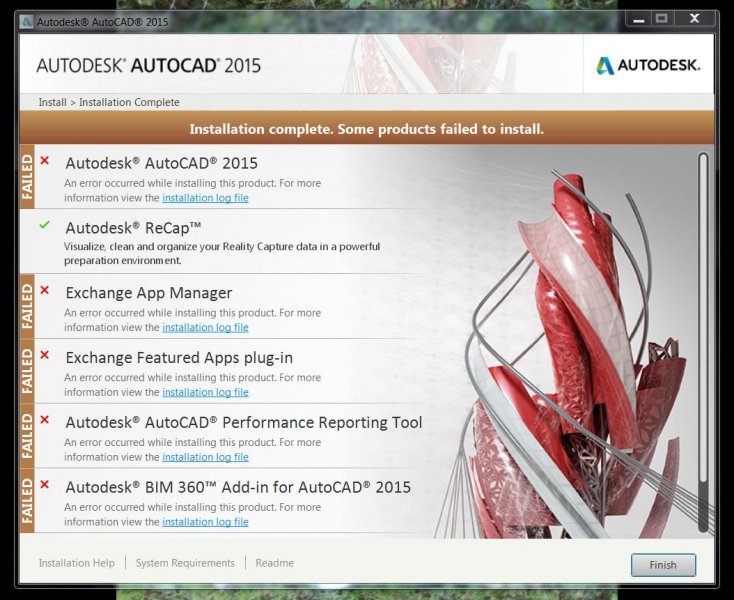734x600 pixels.
Task: Close the AutoCAD 2015 installer window
Action: [x=695, y=19]
